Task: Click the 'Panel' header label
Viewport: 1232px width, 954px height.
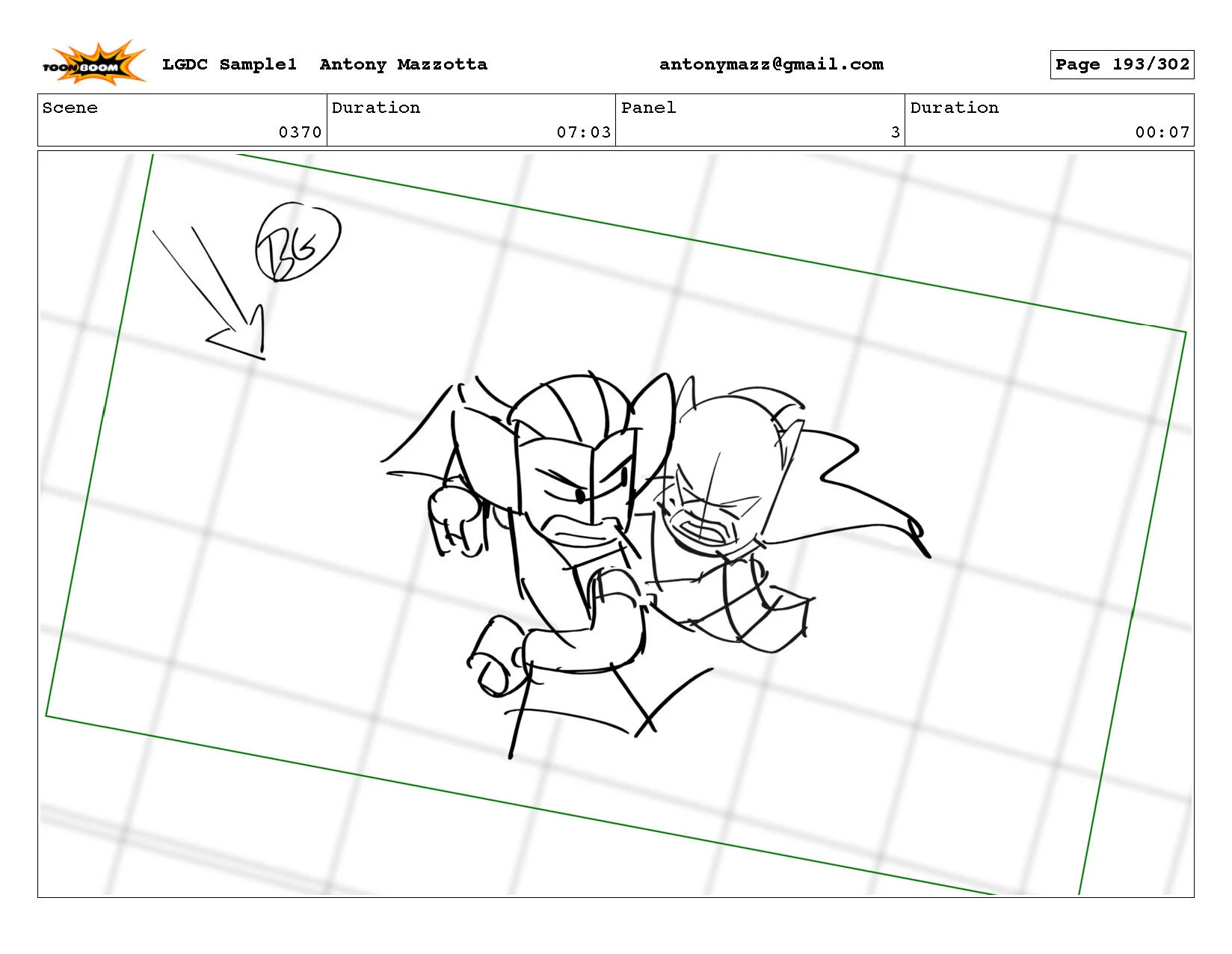Action: tap(648, 108)
